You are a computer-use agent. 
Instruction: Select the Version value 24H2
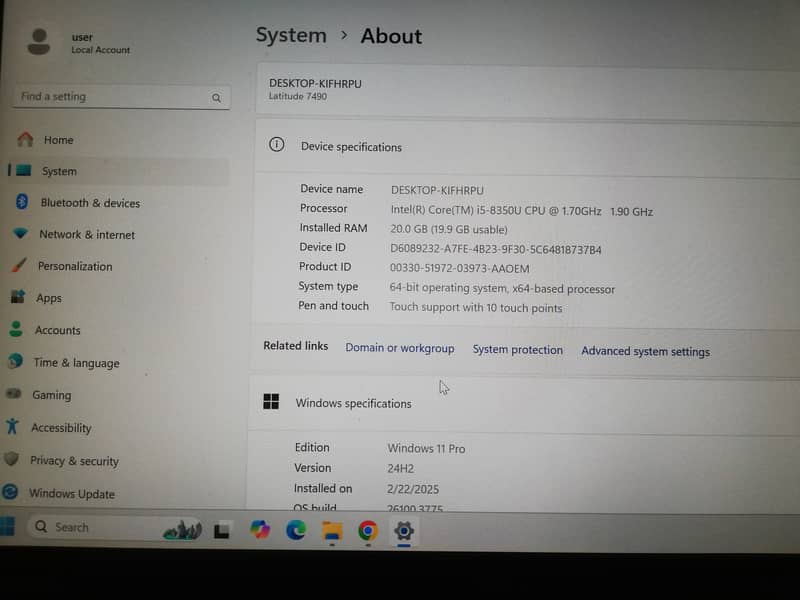pyautogui.click(x=401, y=468)
